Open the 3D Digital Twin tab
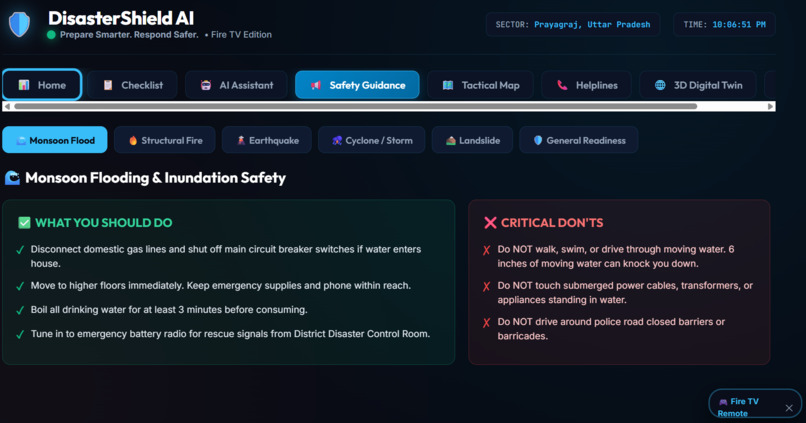 pyautogui.click(x=698, y=85)
